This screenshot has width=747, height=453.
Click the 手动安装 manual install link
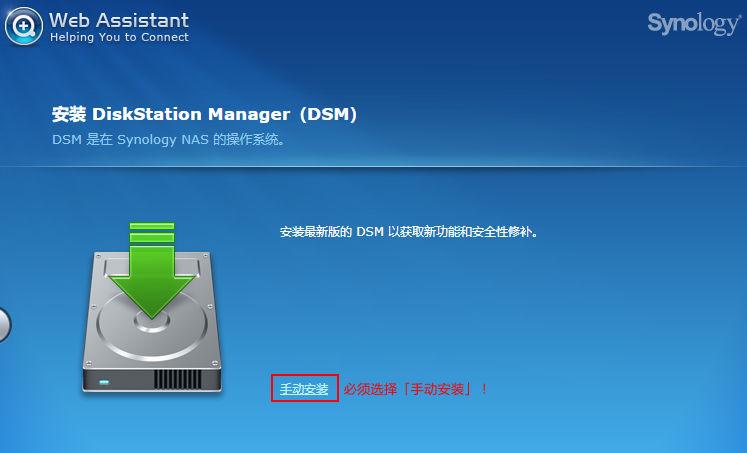(304, 389)
